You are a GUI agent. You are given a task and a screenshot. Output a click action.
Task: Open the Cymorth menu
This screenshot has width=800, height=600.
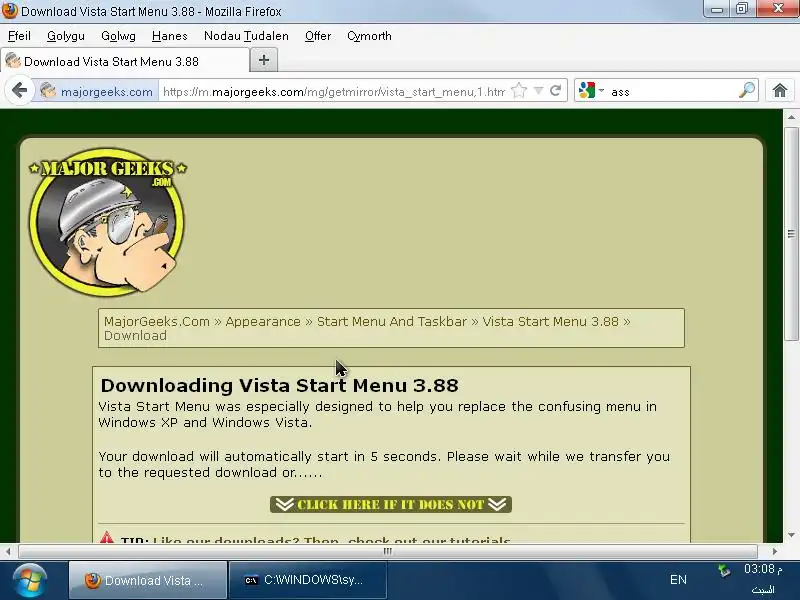tap(369, 36)
